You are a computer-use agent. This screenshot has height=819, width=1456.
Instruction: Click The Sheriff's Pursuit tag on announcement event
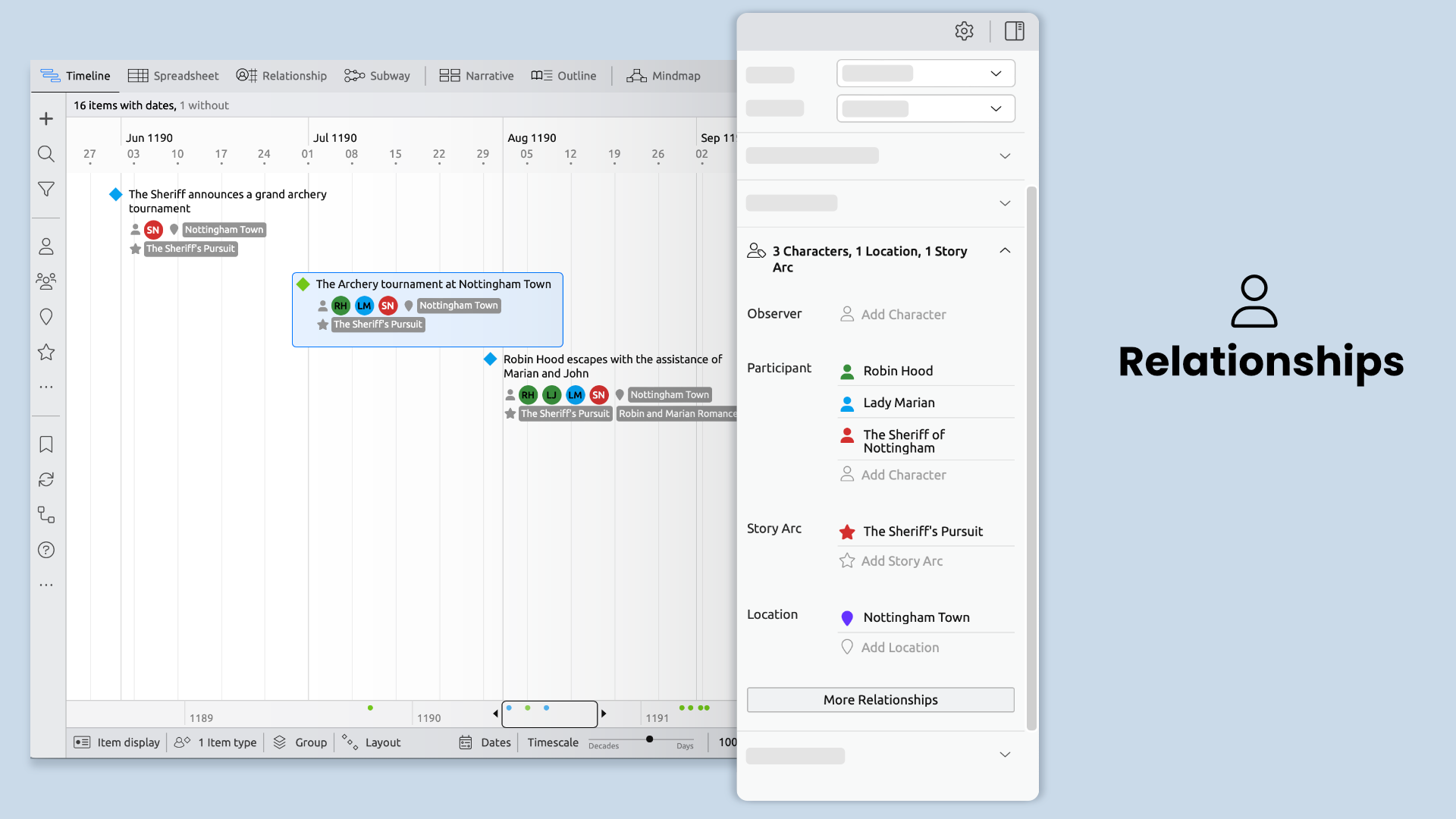click(190, 249)
